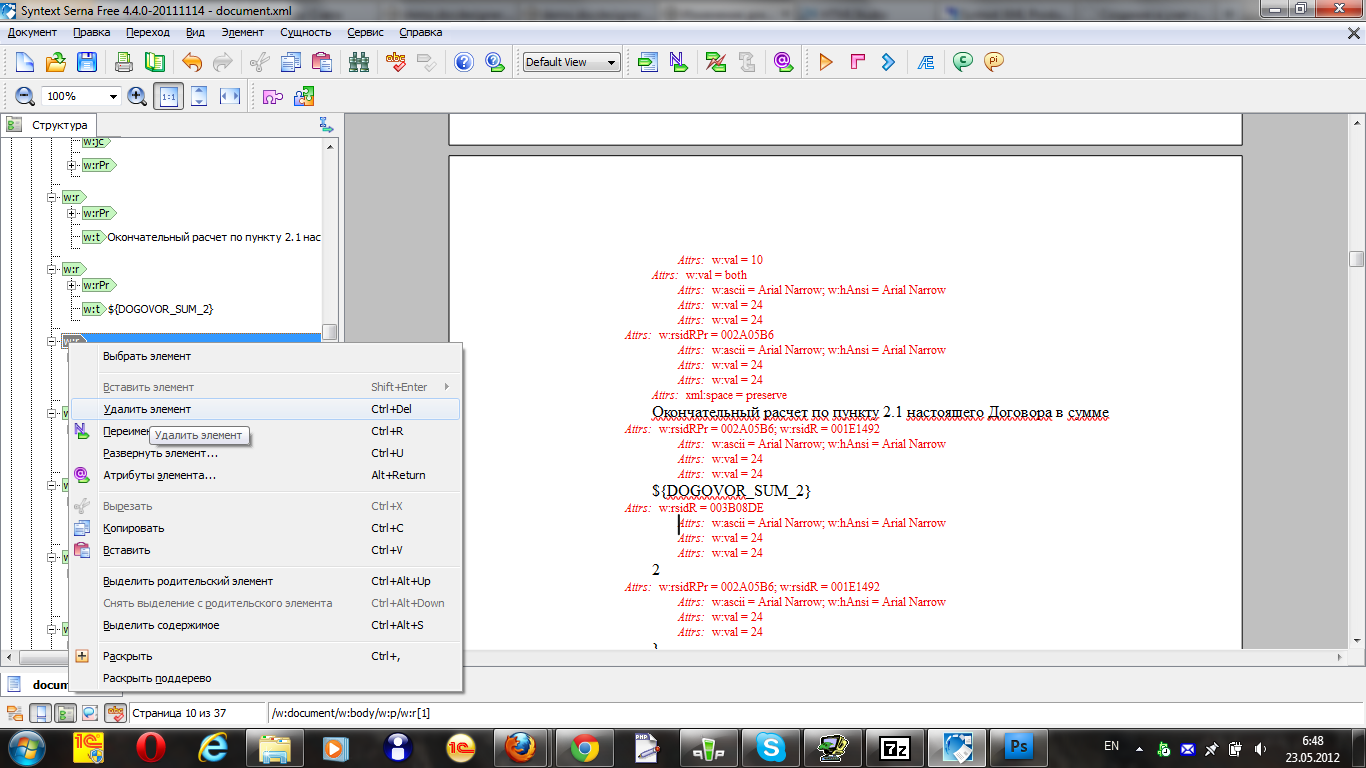Expand the w:rPr node above 'Окончательный расчет'
The height and width of the screenshot is (768, 1366).
tap(72, 213)
